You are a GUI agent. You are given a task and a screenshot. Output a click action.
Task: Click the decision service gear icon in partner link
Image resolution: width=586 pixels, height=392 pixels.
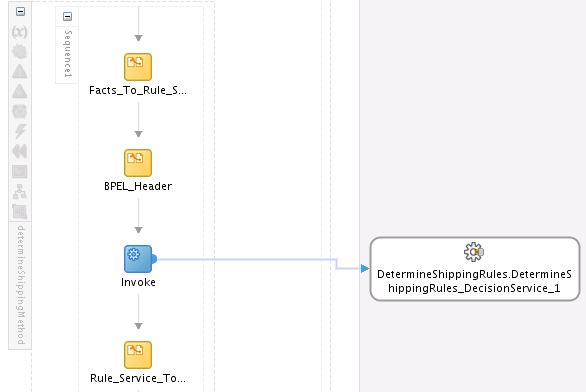pyautogui.click(x=474, y=252)
